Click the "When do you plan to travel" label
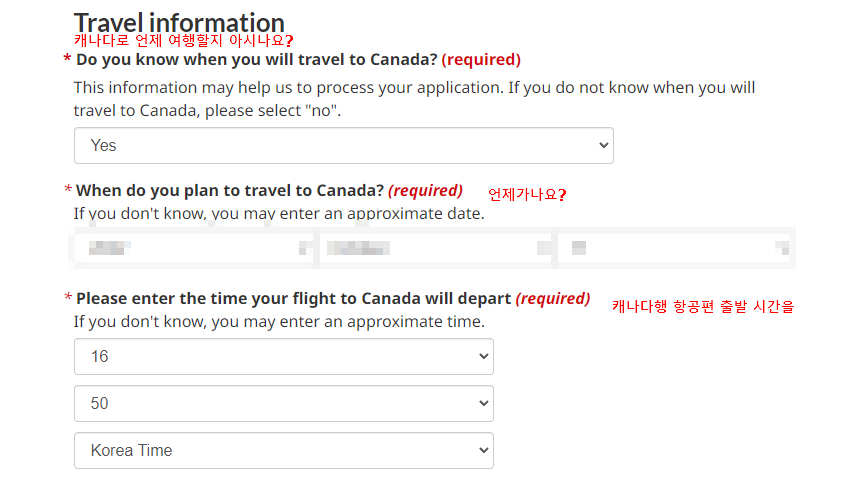The width and height of the screenshot is (849, 483). click(230, 191)
